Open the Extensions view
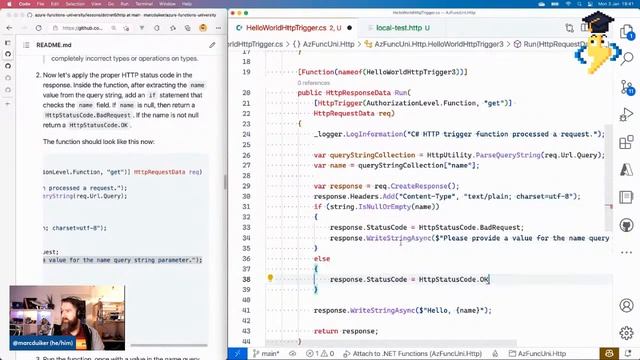Image resolution: width=640 pixels, height=360 pixels. pyautogui.click(x=627, y=142)
